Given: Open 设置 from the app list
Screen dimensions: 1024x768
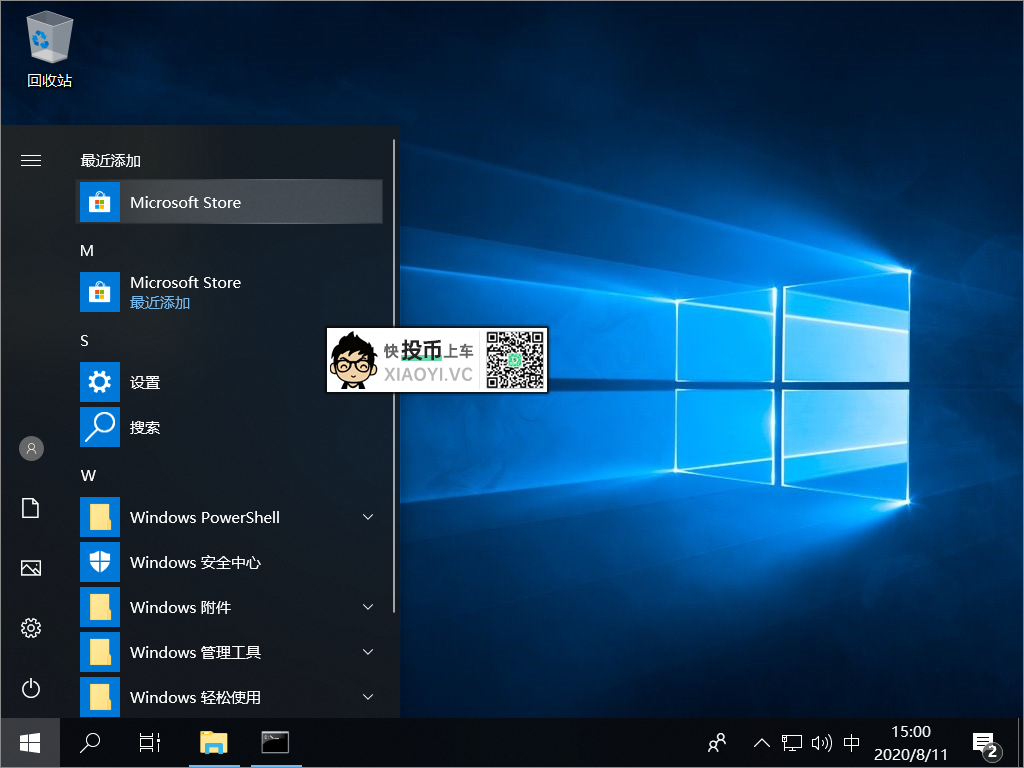Looking at the screenshot, I should [x=145, y=382].
